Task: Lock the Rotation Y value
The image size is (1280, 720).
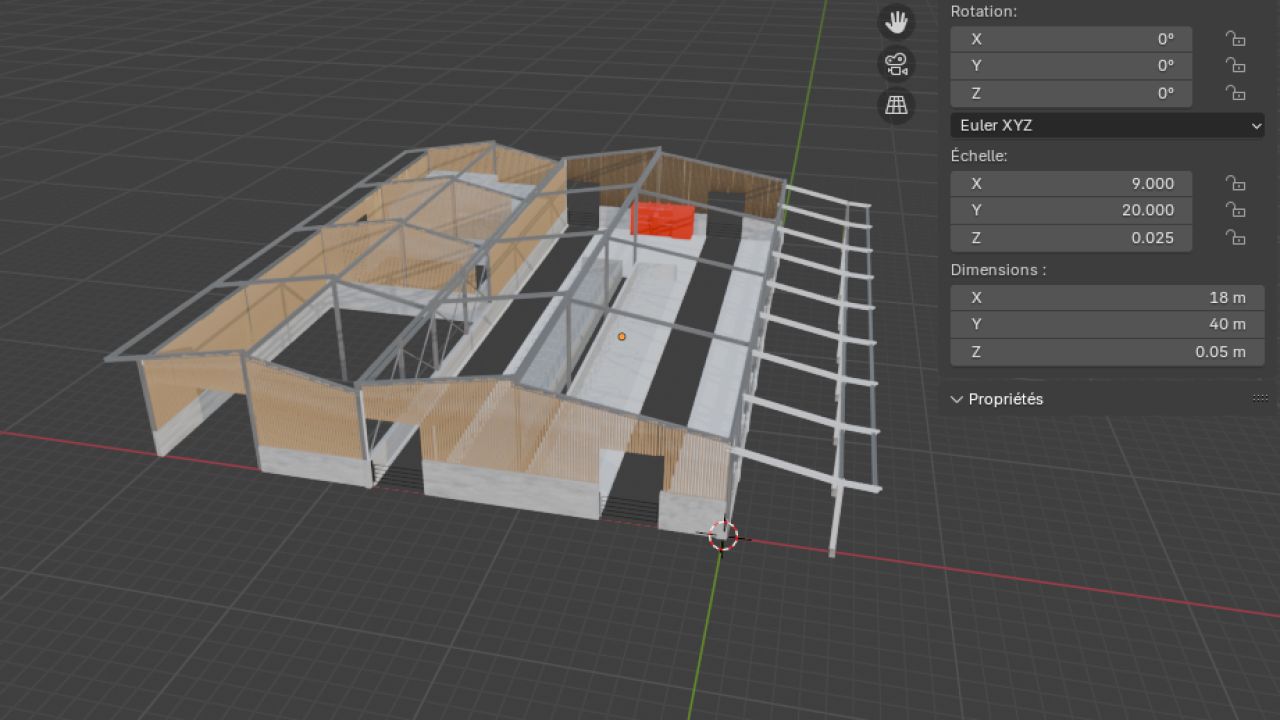Action: 1236,66
